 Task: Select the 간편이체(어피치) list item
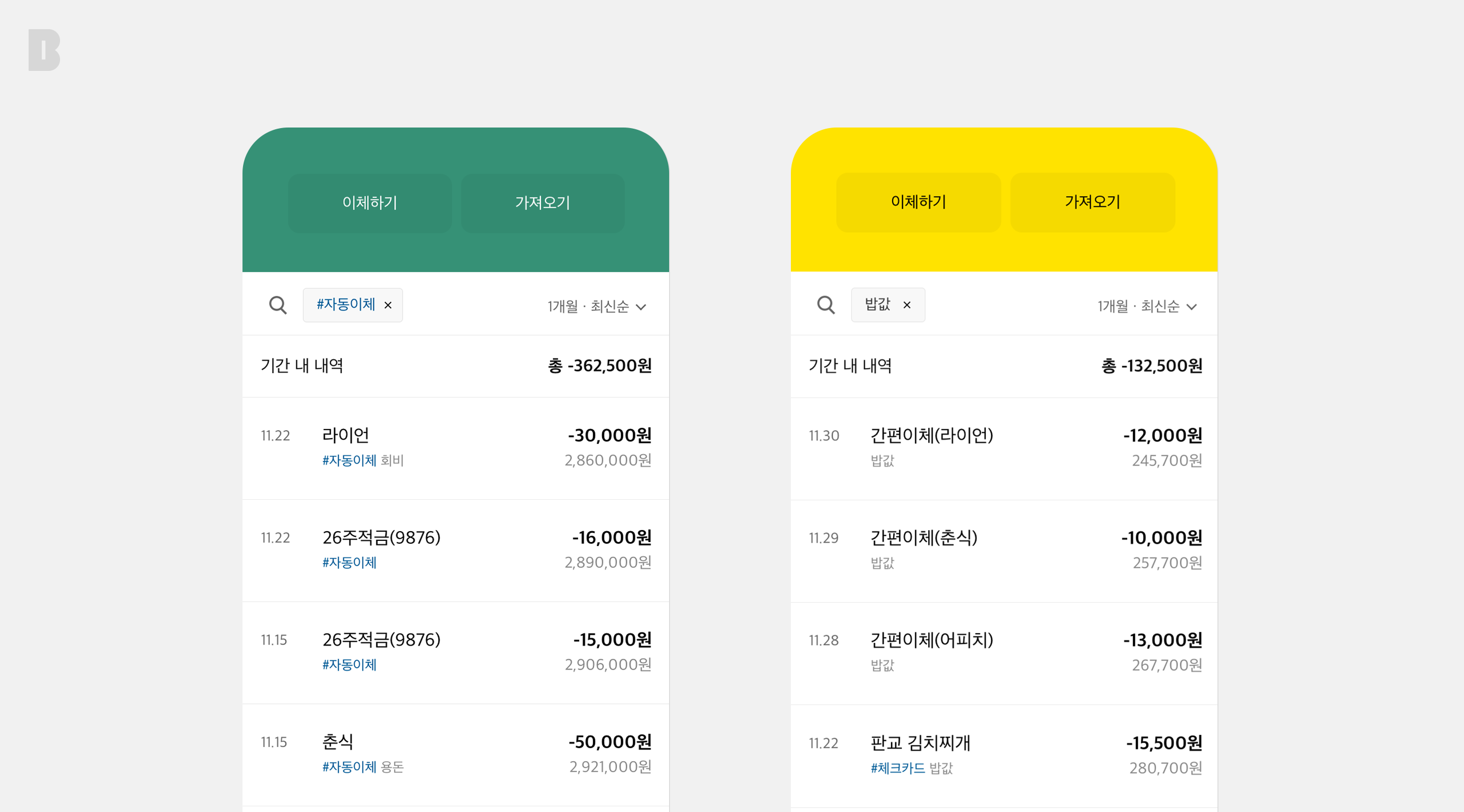(x=1005, y=651)
